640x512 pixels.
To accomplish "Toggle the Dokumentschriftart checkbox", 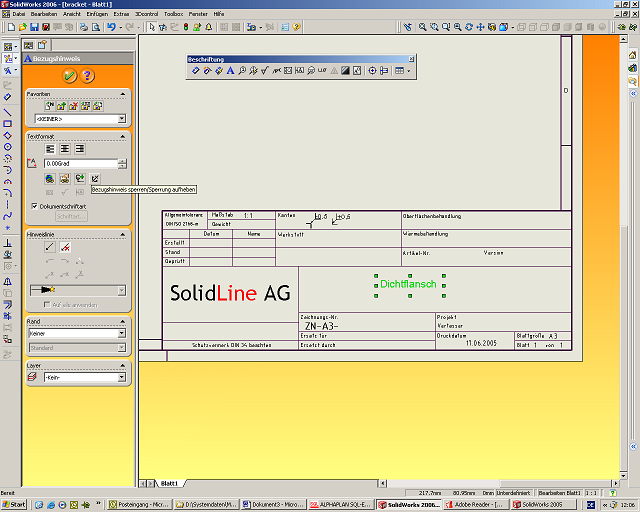I will (34, 206).
